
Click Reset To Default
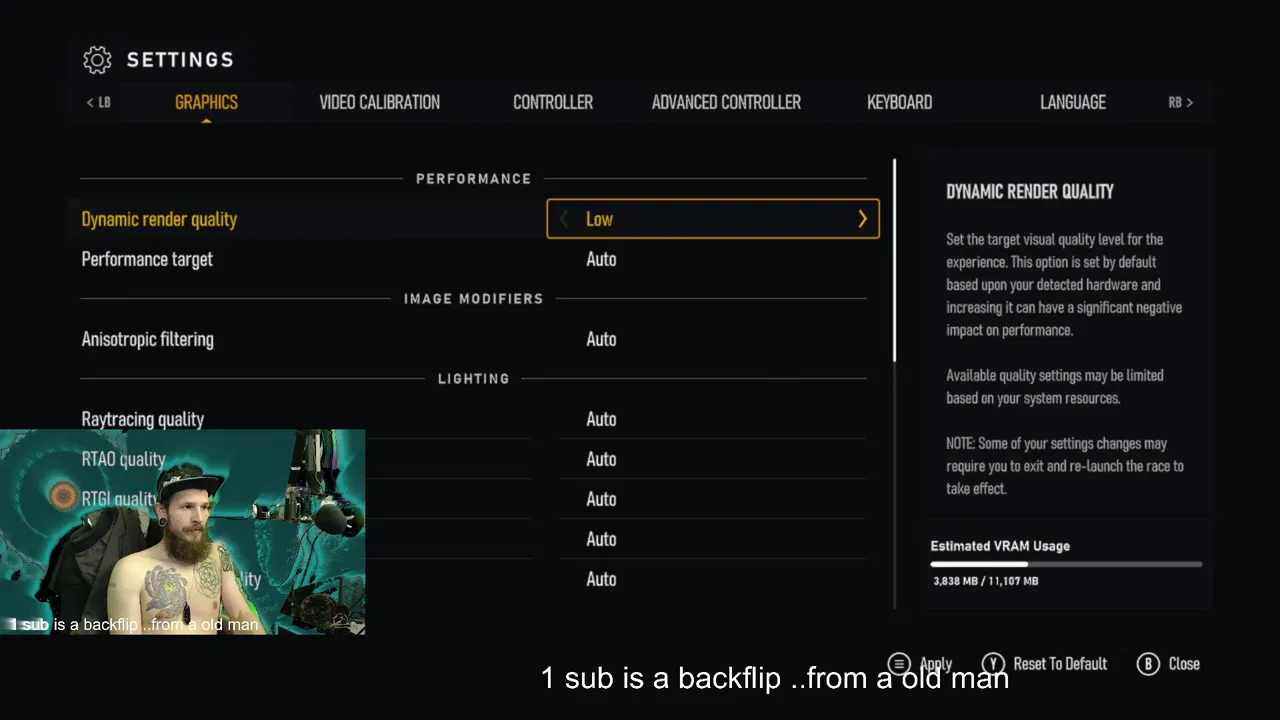click(x=1060, y=664)
